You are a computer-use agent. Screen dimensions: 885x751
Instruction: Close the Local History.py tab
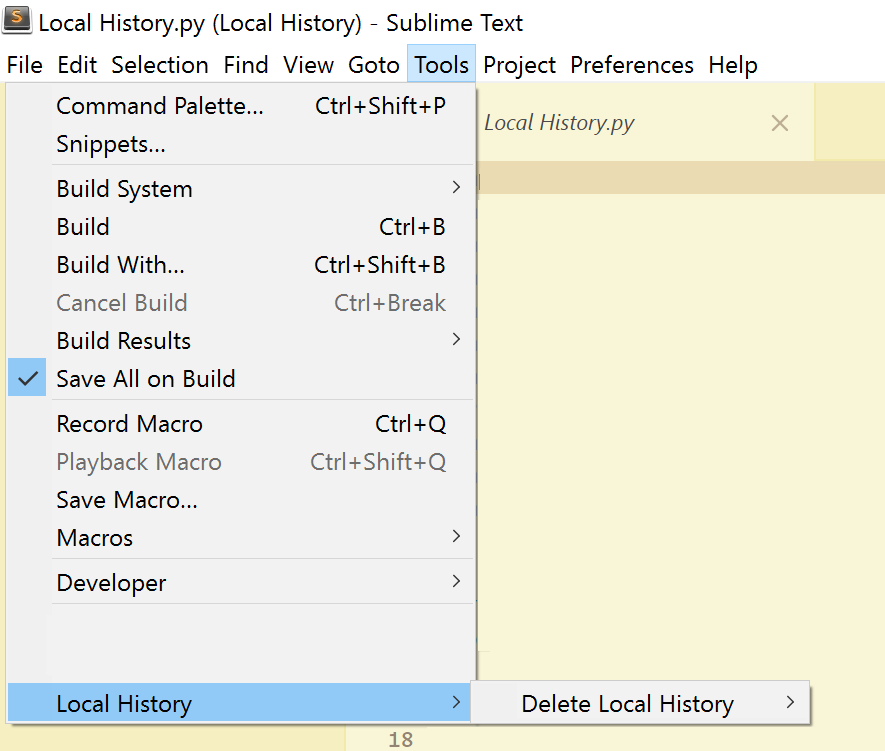click(779, 123)
